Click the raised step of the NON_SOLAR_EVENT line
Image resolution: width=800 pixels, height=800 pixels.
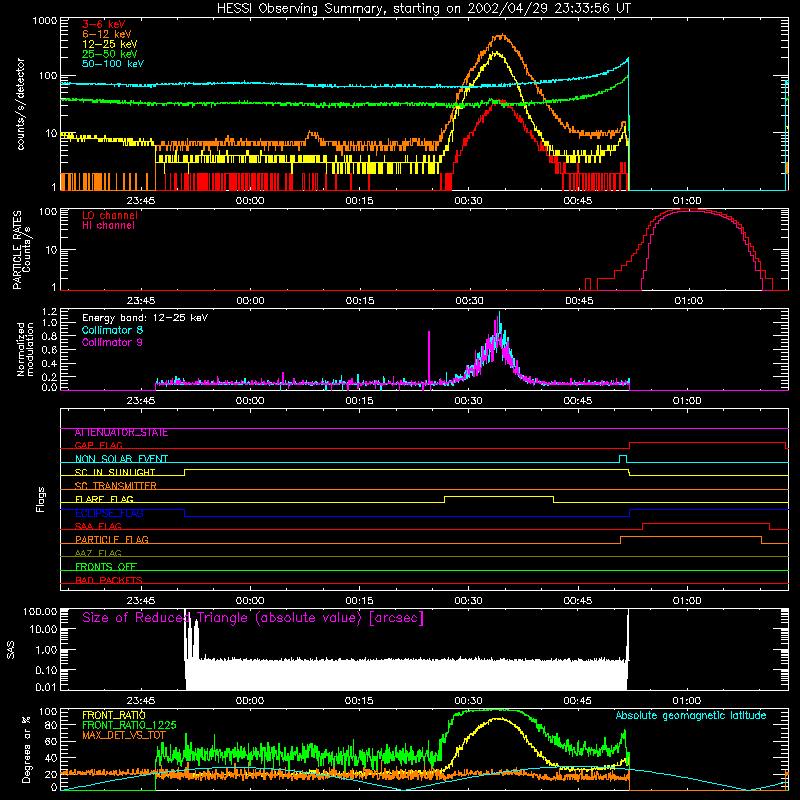[623, 456]
